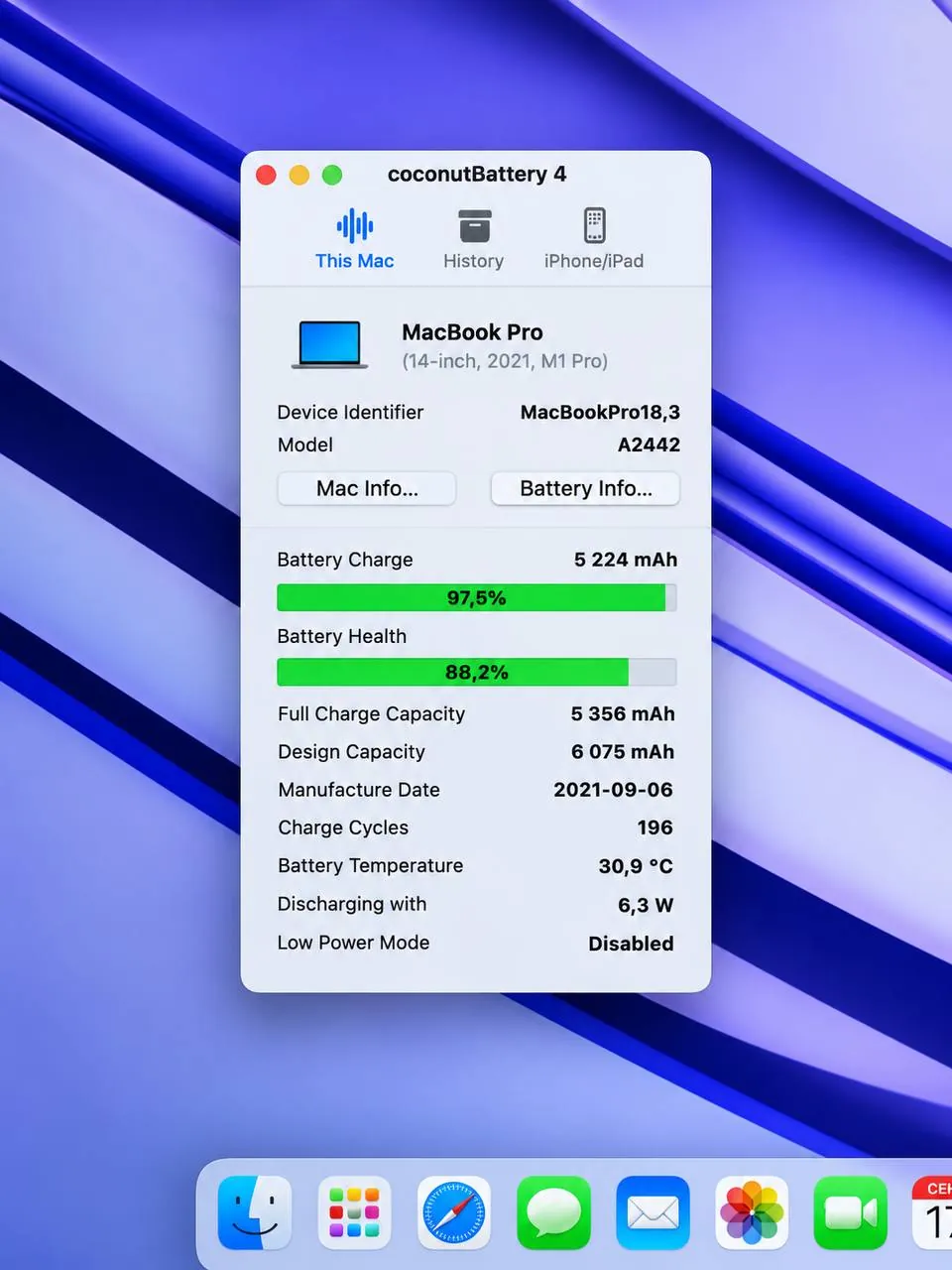Click the Model label

click(305, 444)
